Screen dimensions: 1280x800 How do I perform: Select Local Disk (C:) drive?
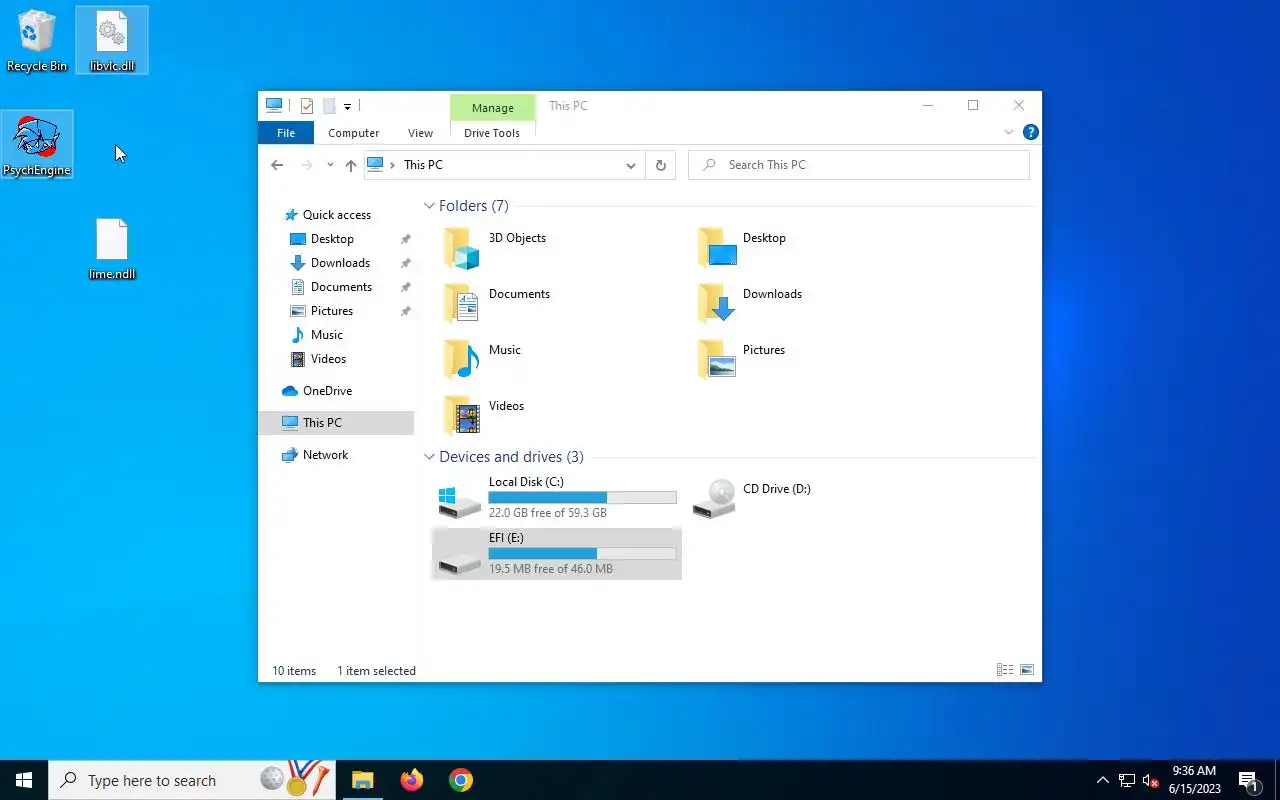pyautogui.click(x=557, y=498)
